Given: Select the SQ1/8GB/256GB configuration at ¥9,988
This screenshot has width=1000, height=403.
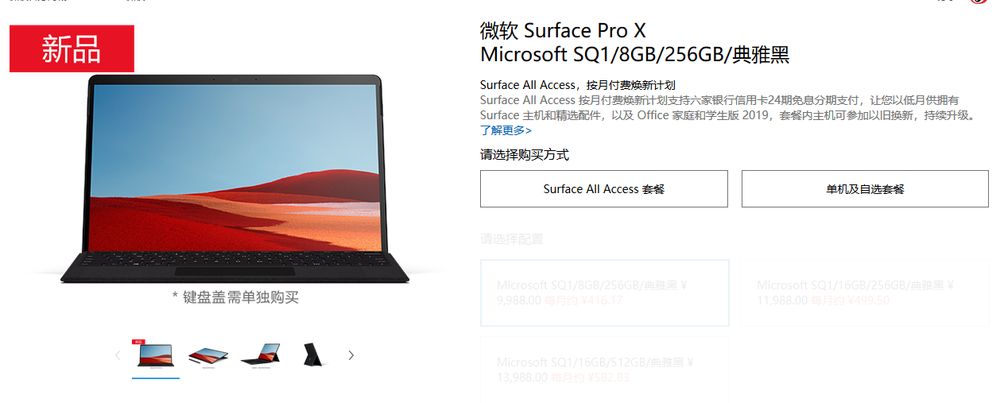Looking at the screenshot, I should pos(604,293).
